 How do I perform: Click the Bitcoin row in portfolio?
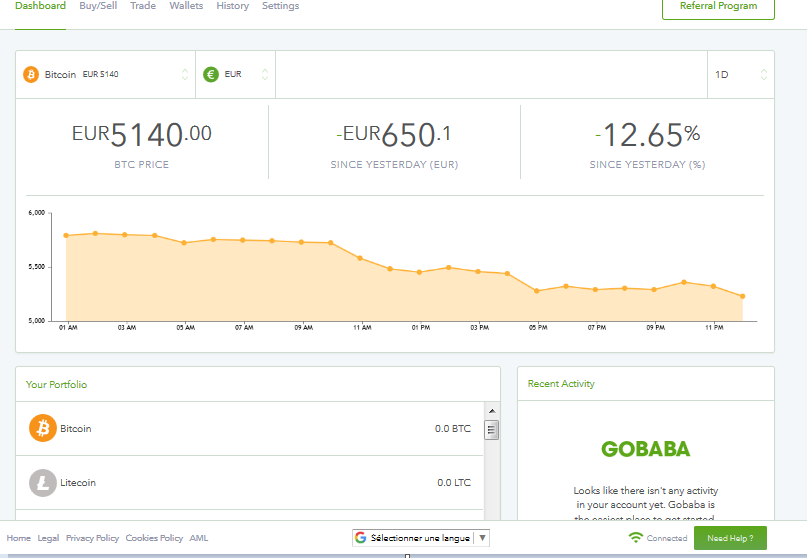point(250,429)
